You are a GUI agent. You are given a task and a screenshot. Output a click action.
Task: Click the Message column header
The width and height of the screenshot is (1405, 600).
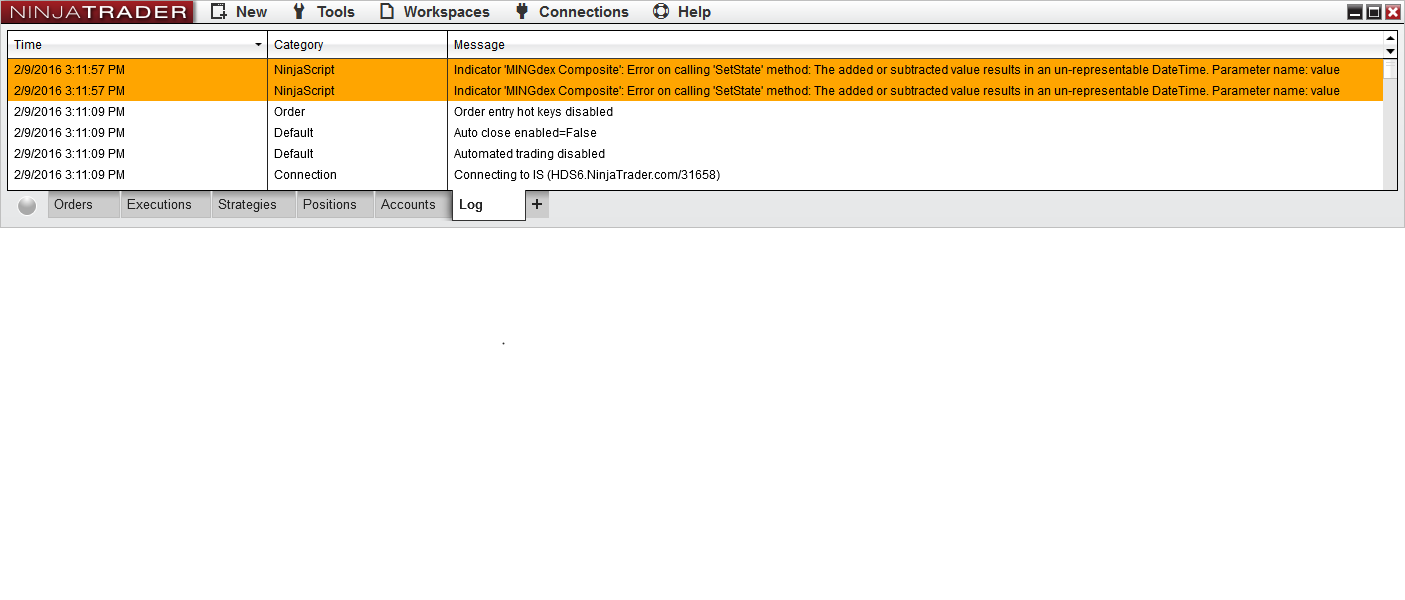click(x=915, y=45)
